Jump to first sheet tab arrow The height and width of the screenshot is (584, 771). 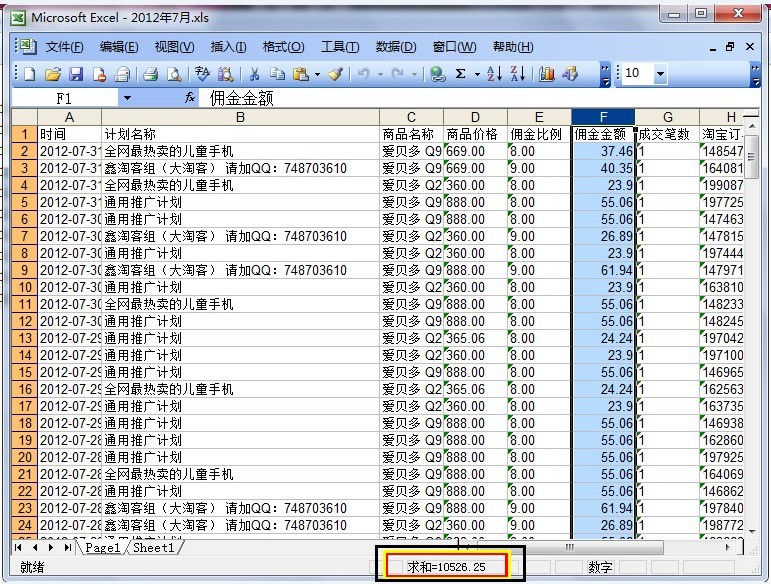click(18, 548)
